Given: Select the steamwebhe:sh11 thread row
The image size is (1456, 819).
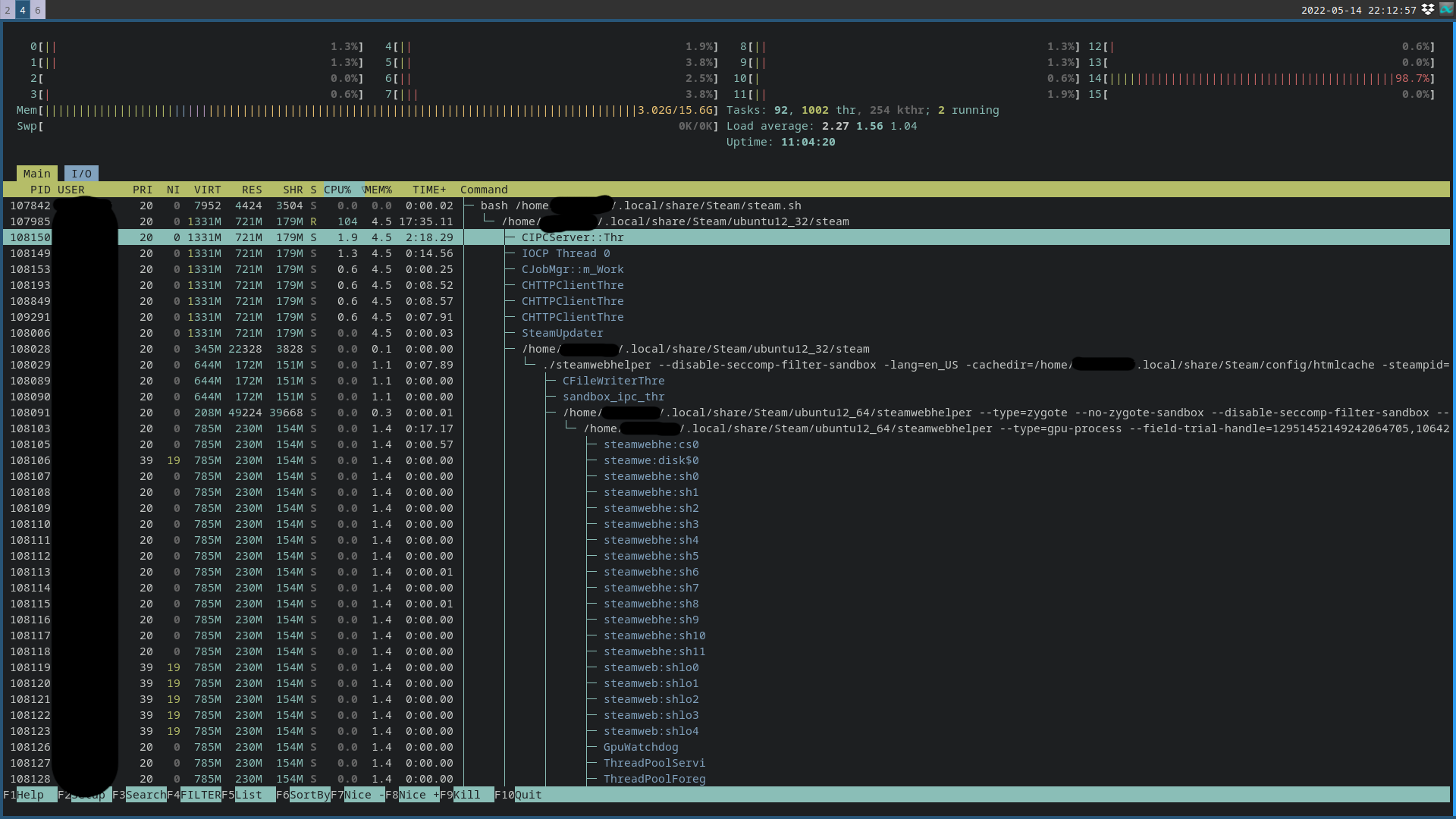Looking at the screenshot, I should tap(726, 651).
